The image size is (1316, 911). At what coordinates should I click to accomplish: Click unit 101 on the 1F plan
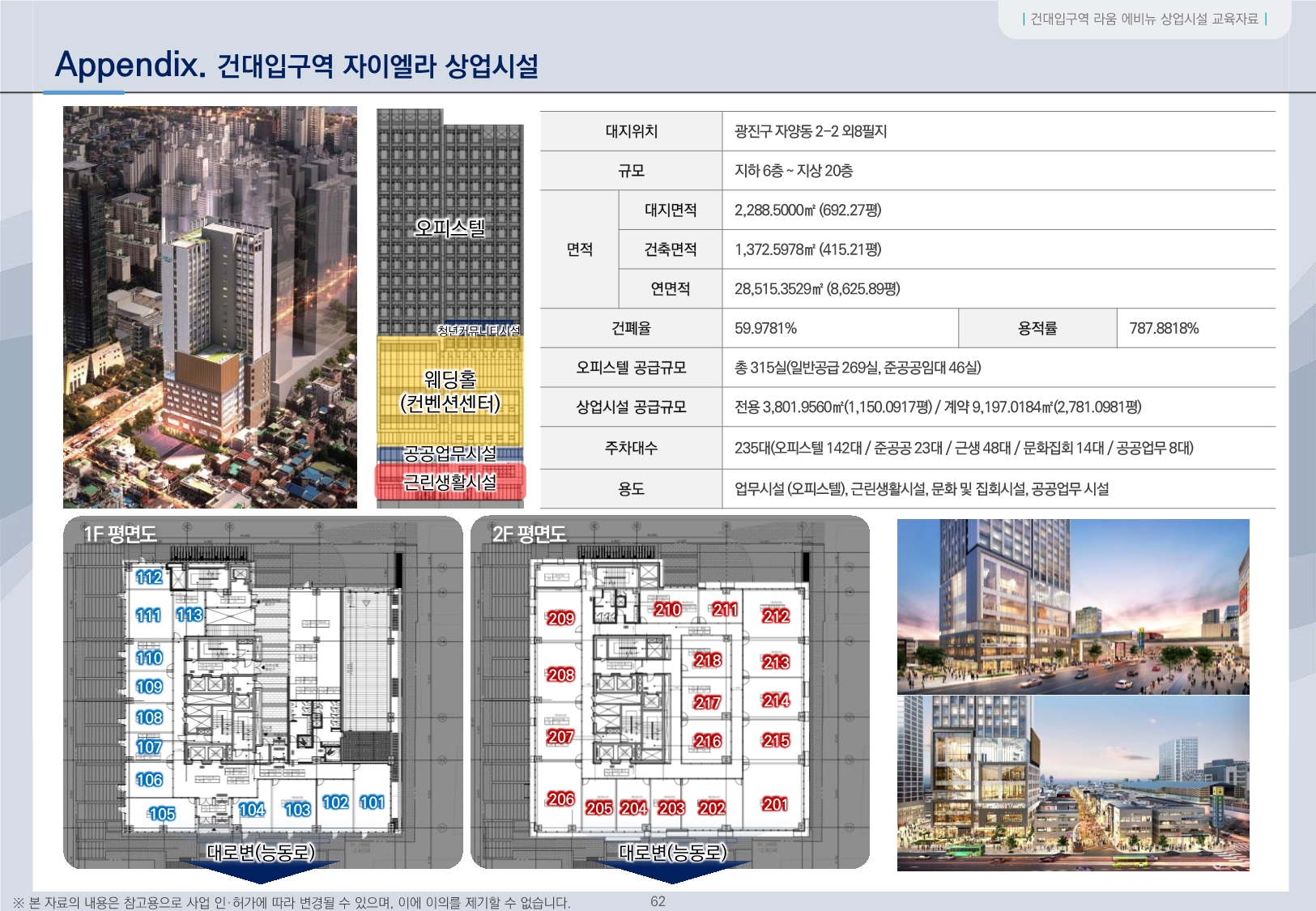(373, 802)
